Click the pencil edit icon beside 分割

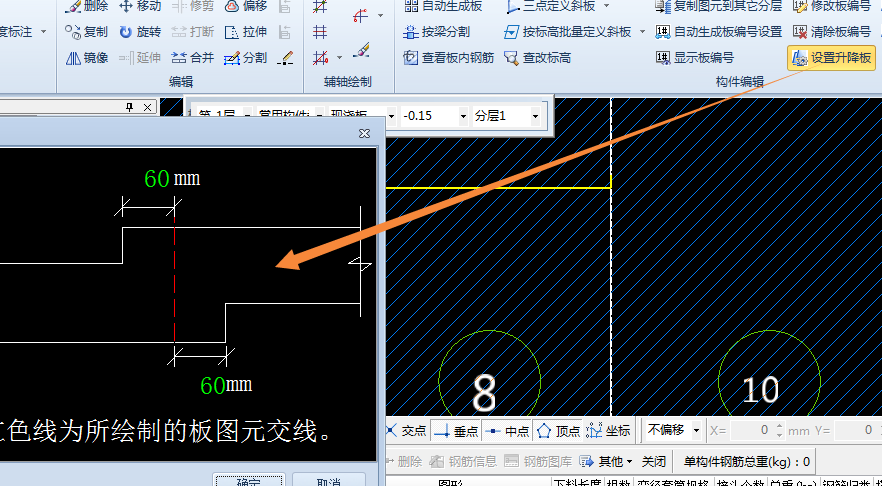[x=286, y=58]
